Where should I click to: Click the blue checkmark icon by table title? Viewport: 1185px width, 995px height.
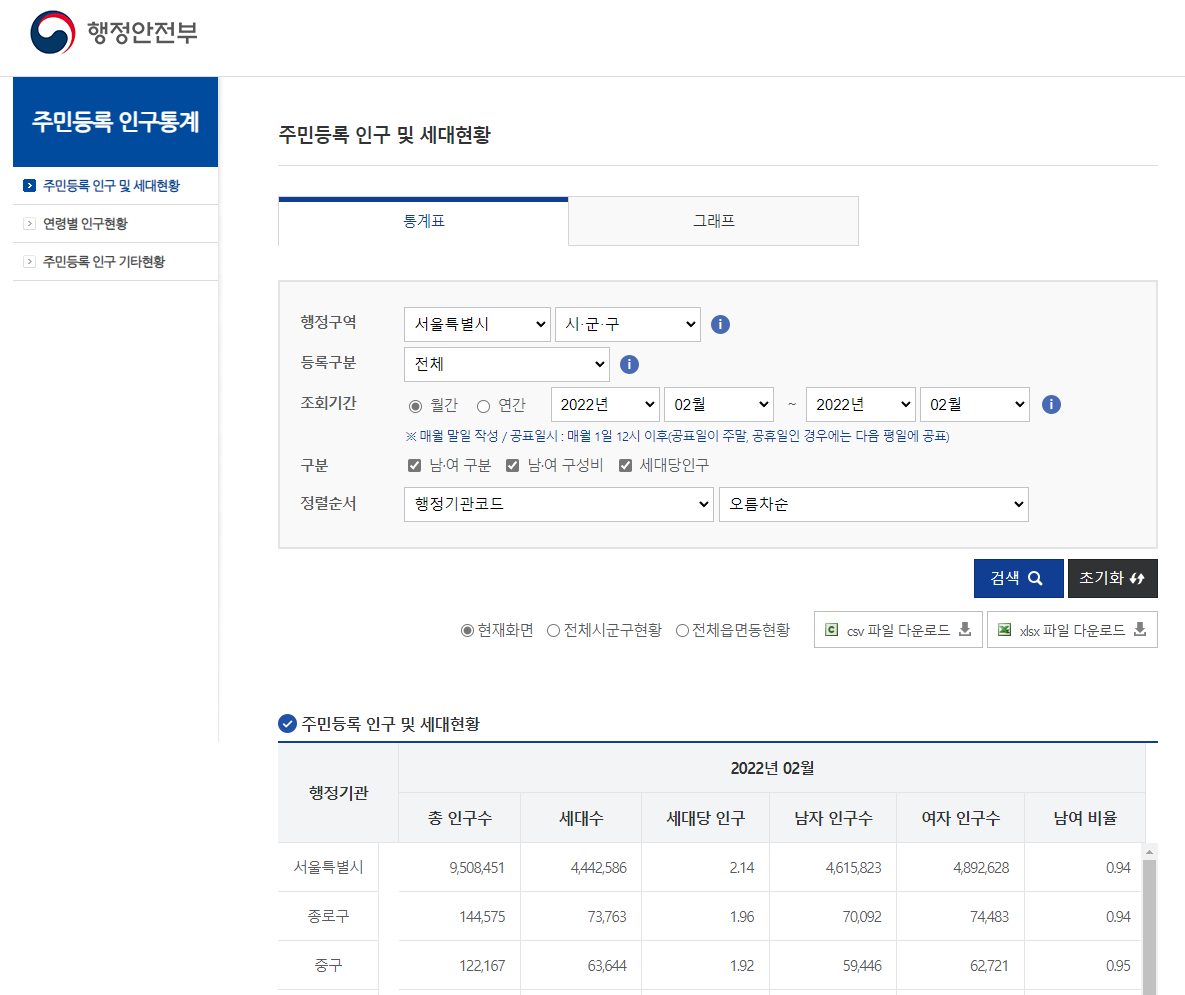click(x=287, y=724)
